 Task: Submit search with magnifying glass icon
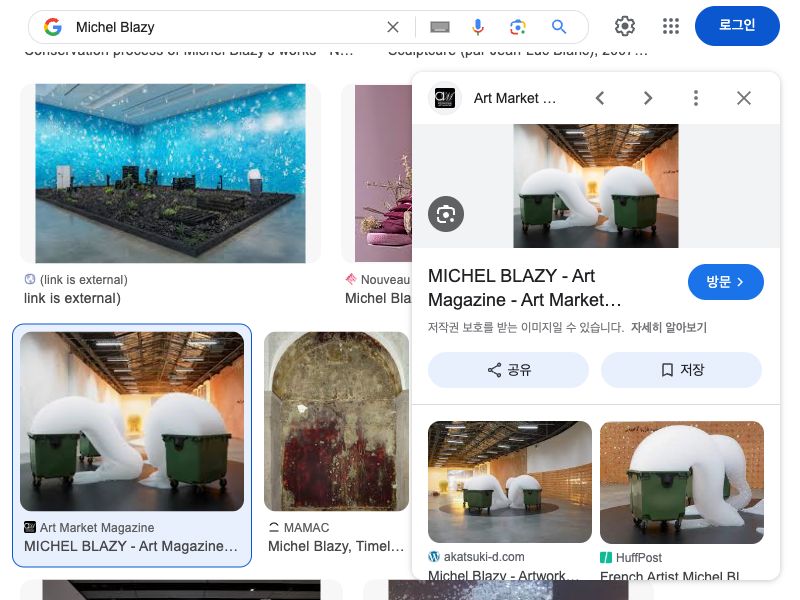[x=559, y=27]
